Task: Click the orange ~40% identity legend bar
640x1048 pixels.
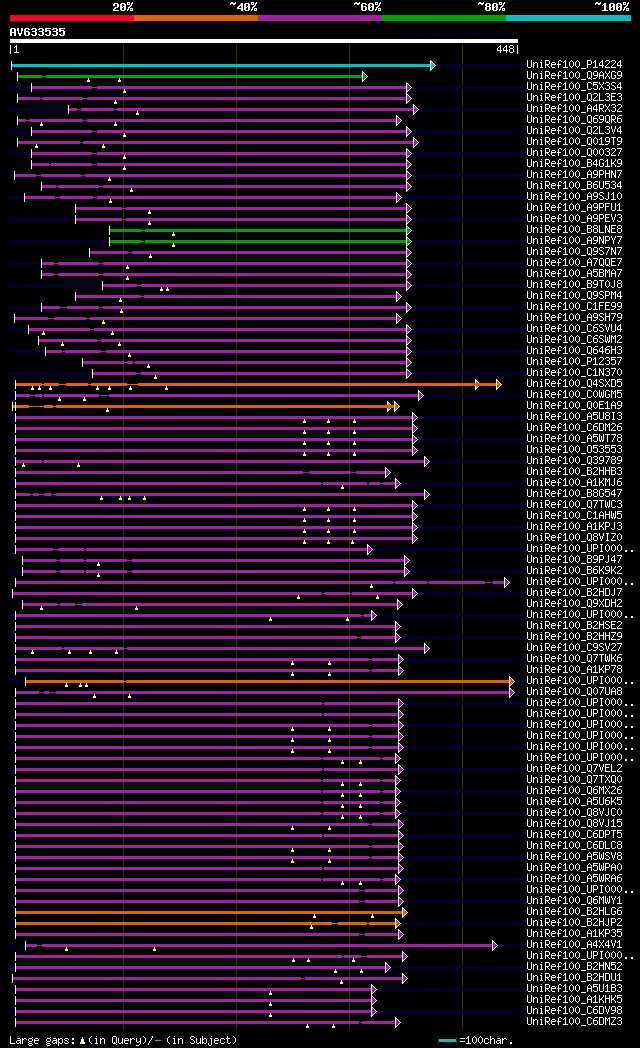Action: (196, 18)
